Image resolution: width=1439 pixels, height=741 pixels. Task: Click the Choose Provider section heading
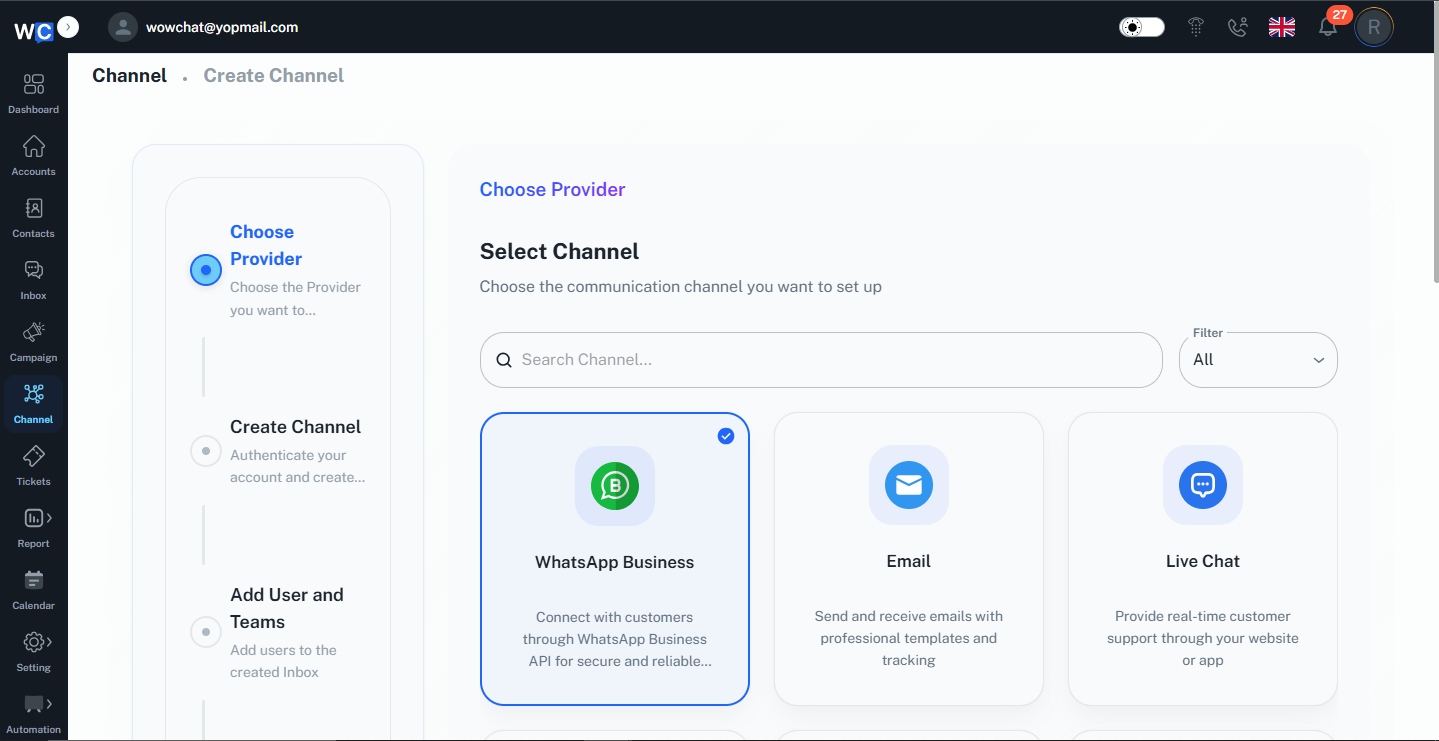tap(552, 190)
